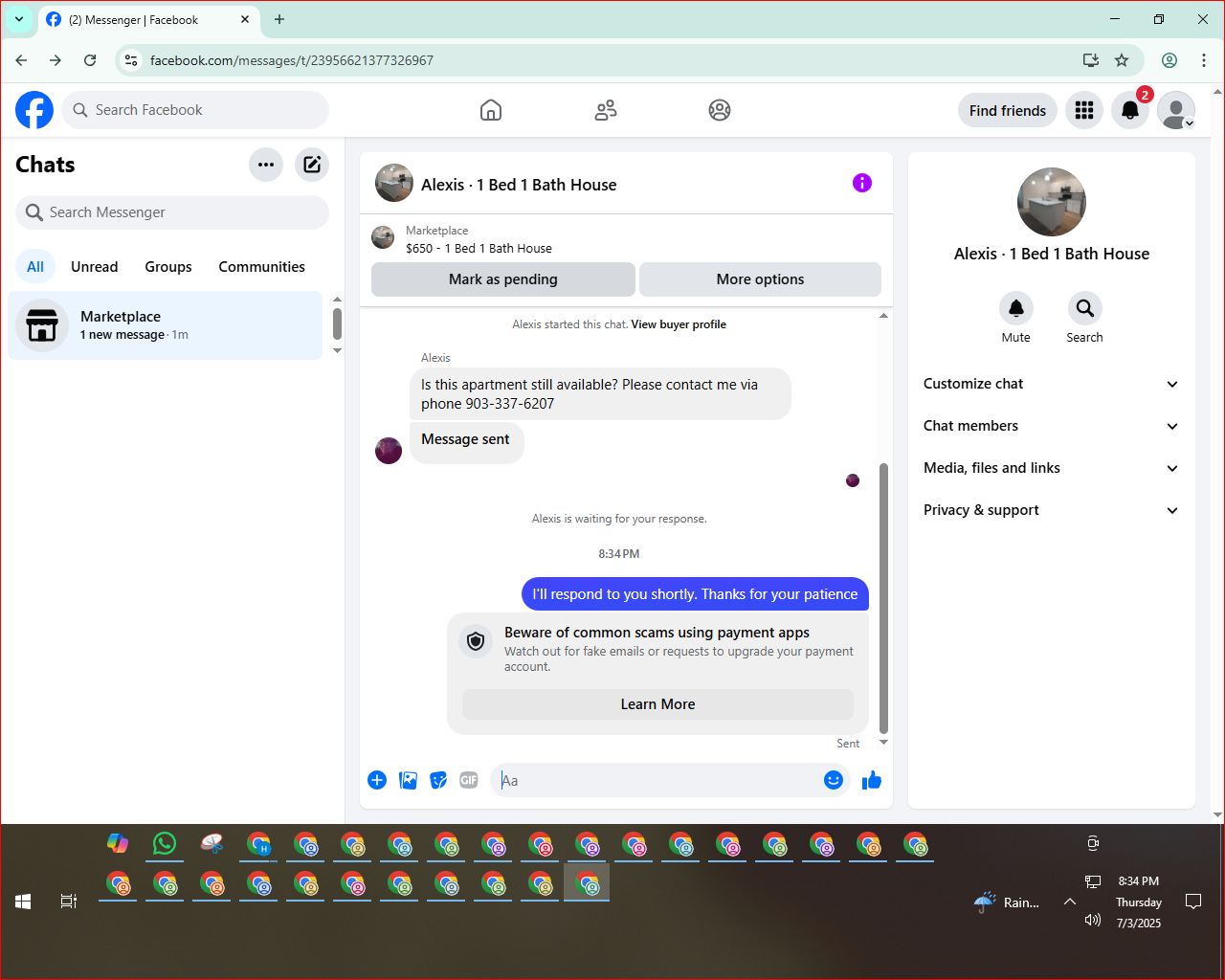Screen dimensions: 1225x980
Task: Click Find friends button
Action: (x=1008, y=111)
